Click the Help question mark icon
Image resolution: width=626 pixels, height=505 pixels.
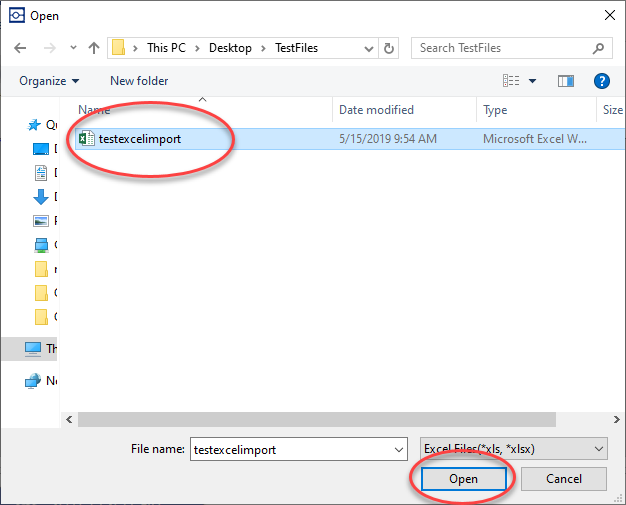[x=601, y=81]
